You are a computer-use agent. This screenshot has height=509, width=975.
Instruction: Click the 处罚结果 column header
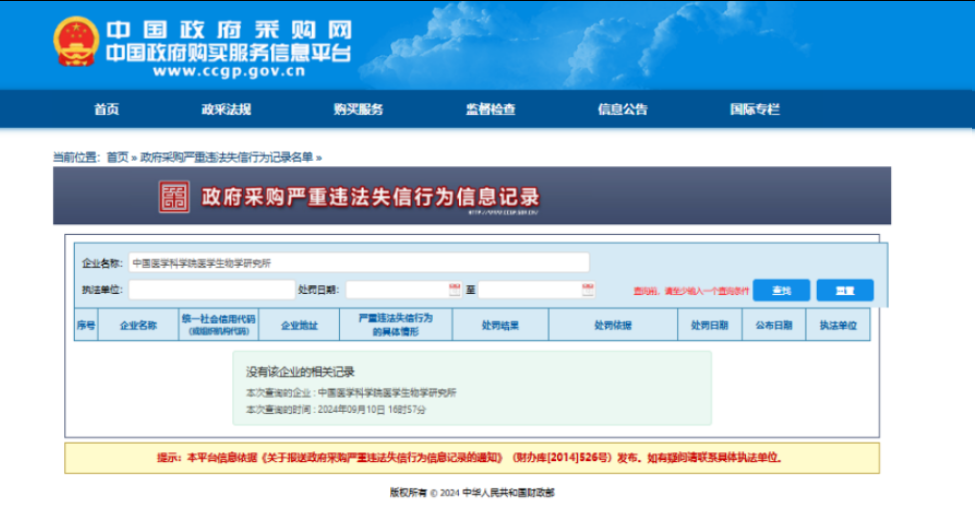pos(500,325)
